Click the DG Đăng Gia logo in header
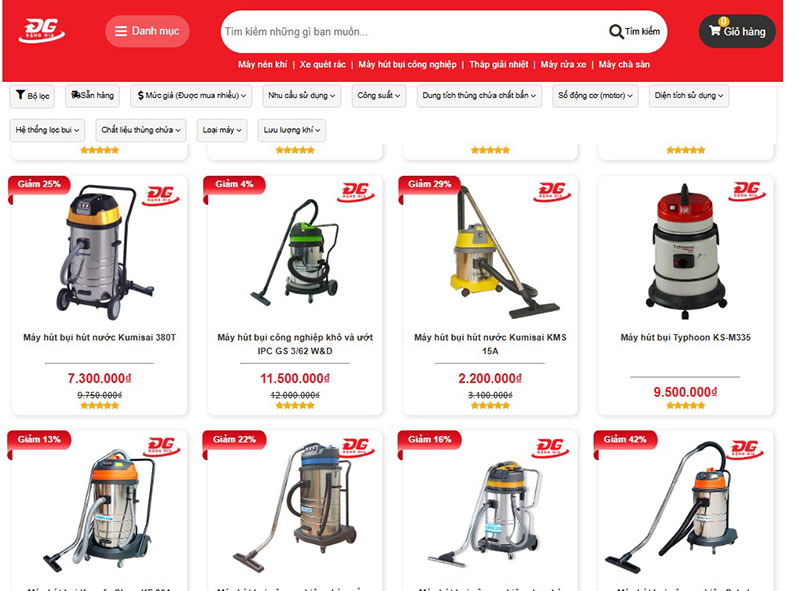Image resolution: width=800 pixels, height=591 pixels. tap(41, 31)
